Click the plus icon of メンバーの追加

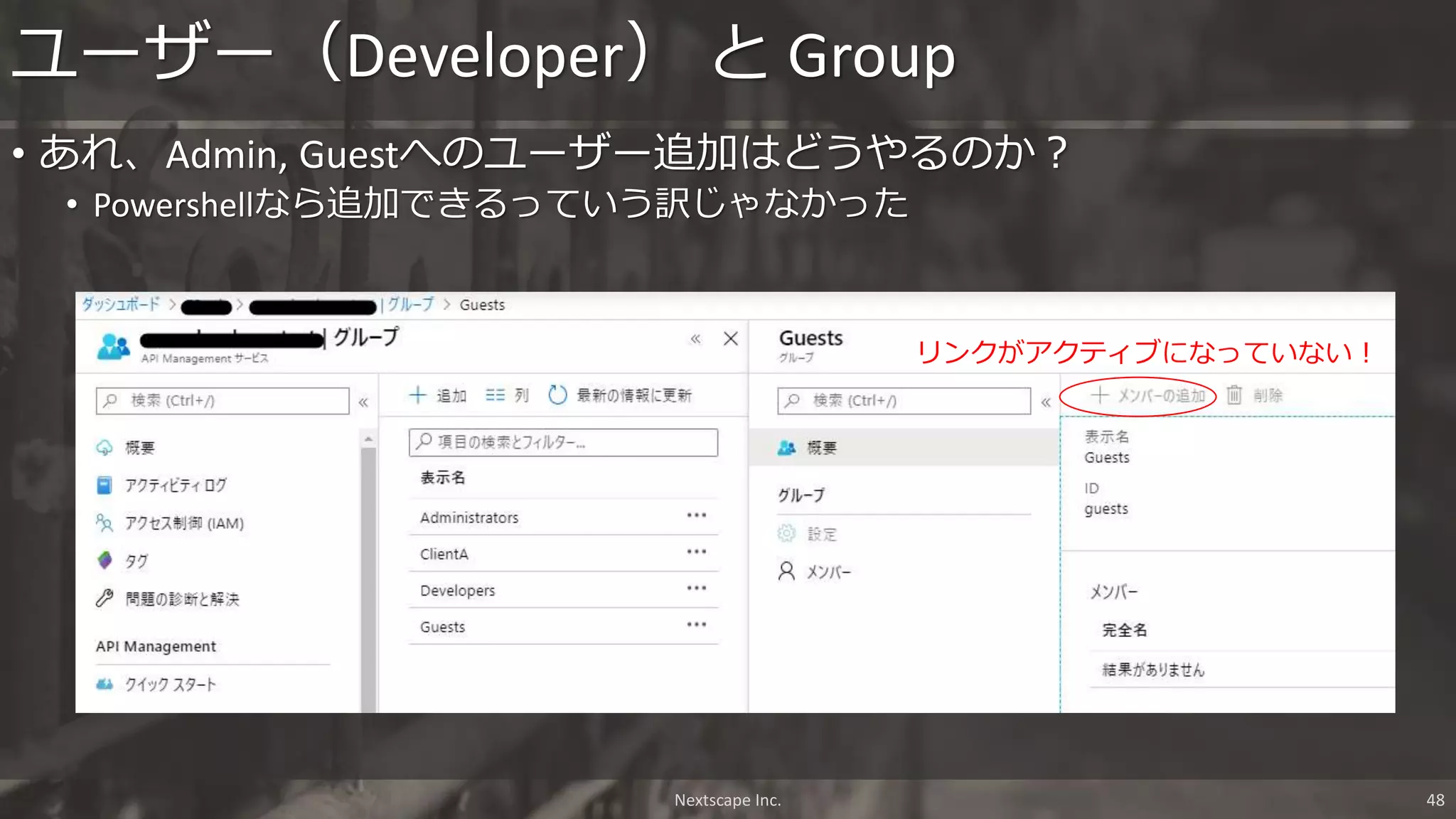tap(1100, 395)
